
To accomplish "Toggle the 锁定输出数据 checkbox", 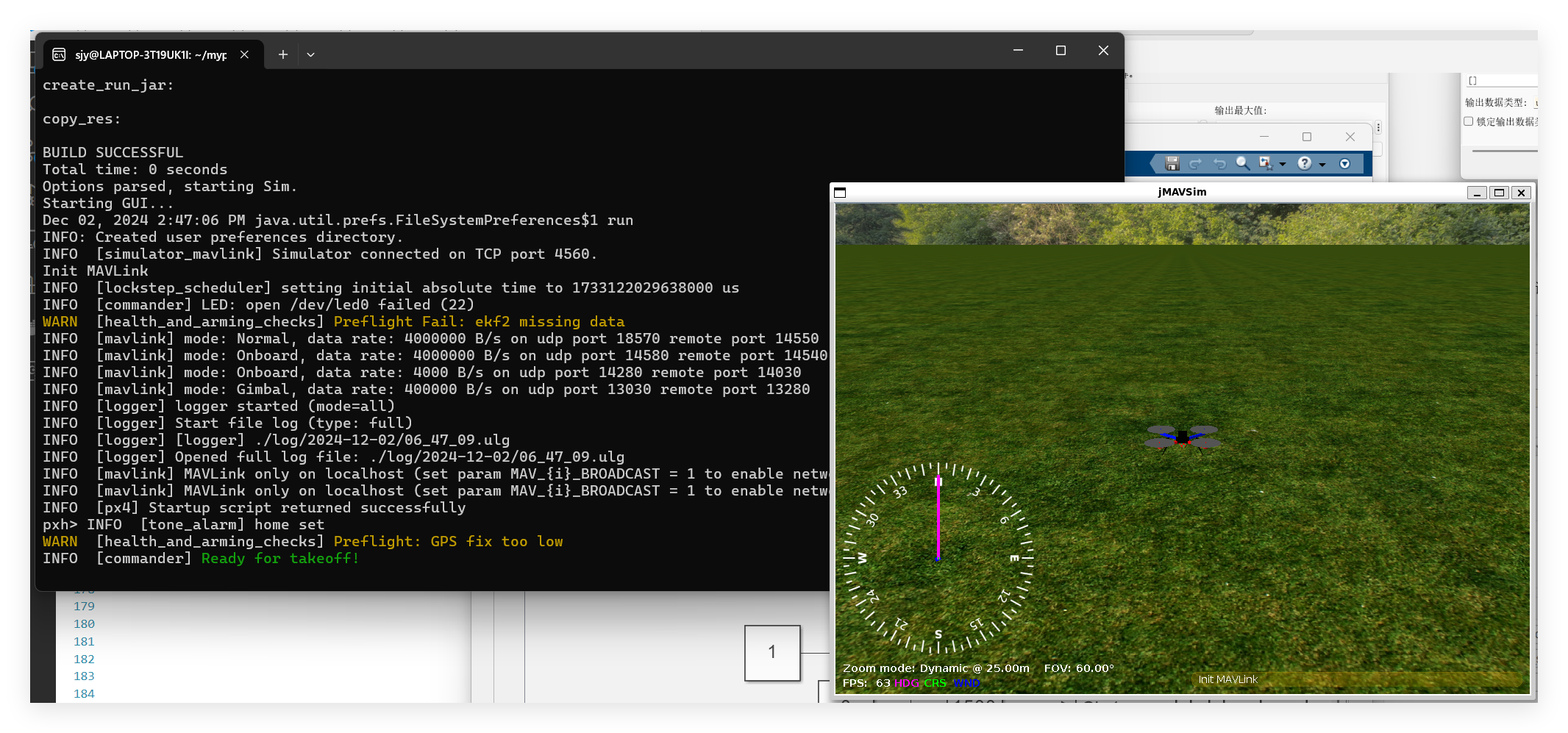I will 1469,121.
